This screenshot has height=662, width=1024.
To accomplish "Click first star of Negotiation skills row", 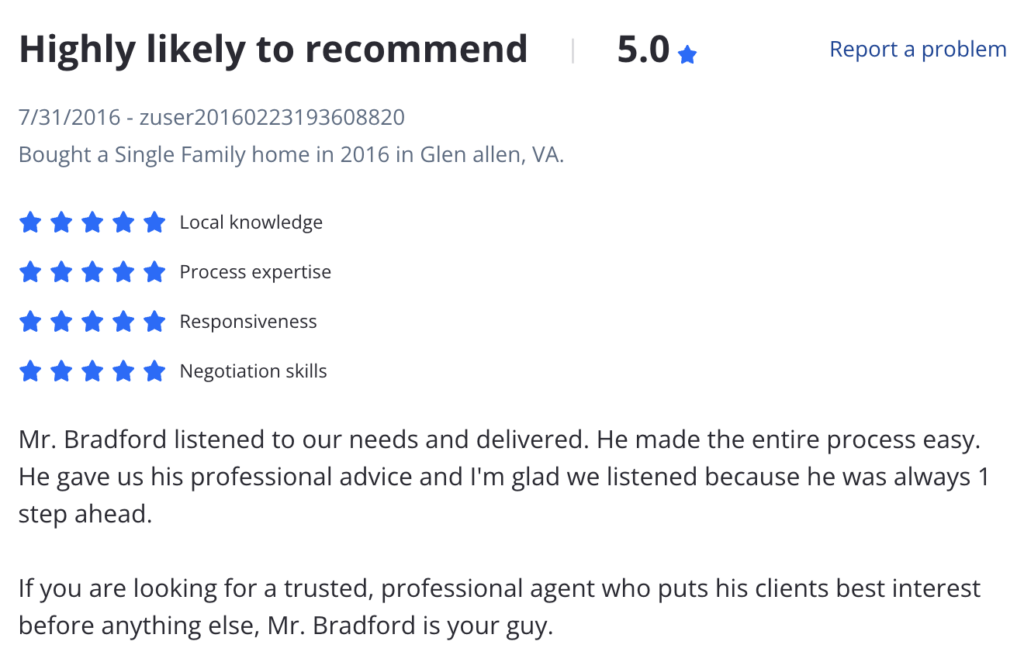I will [x=30, y=371].
